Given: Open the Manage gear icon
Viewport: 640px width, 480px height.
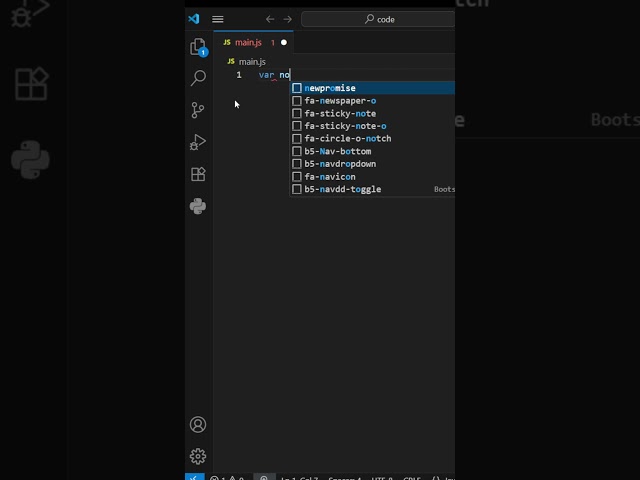Looking at the screenshot, I should coord(198,456).
